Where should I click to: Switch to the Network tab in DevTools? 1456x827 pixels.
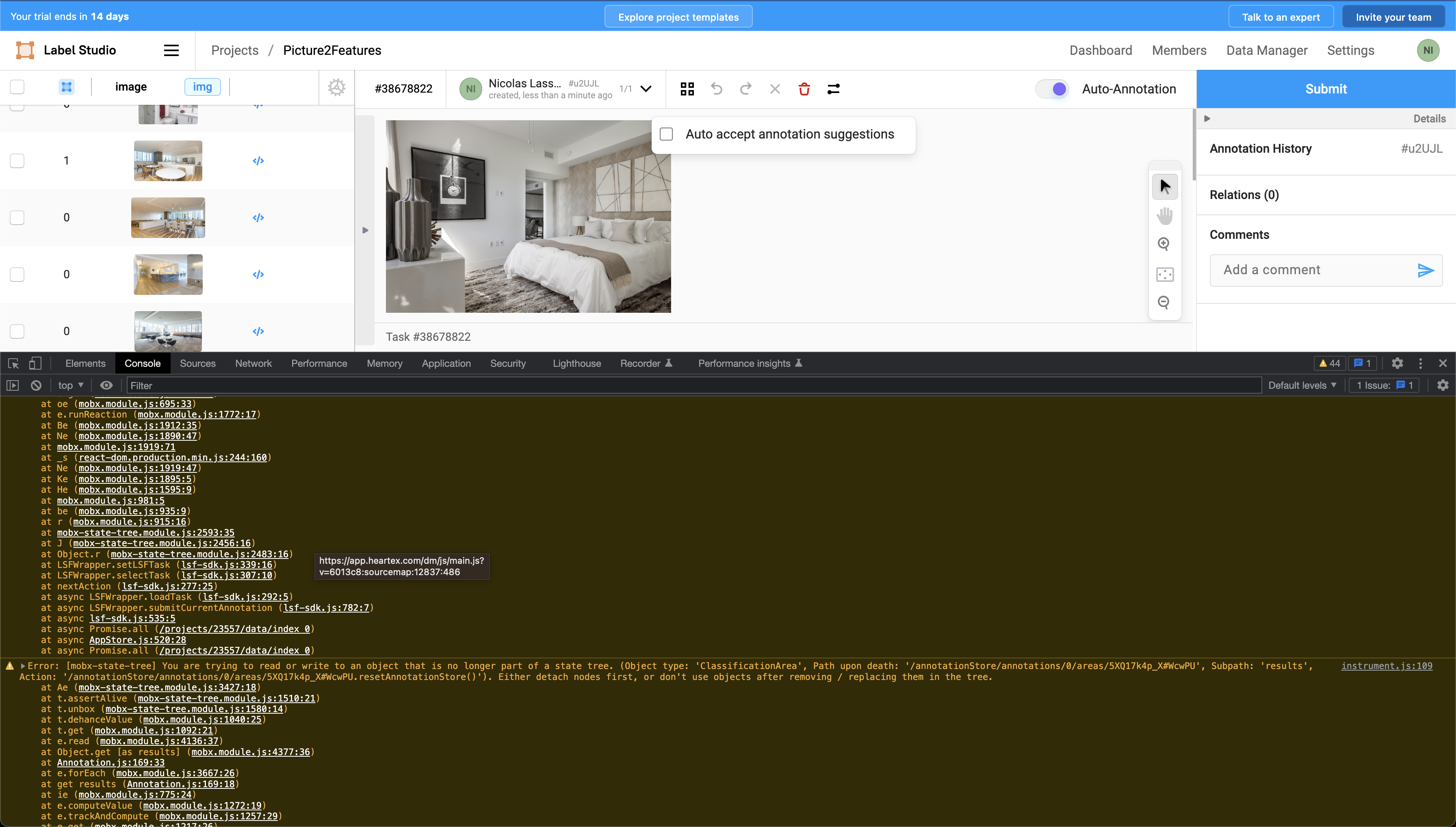(253, 363)
